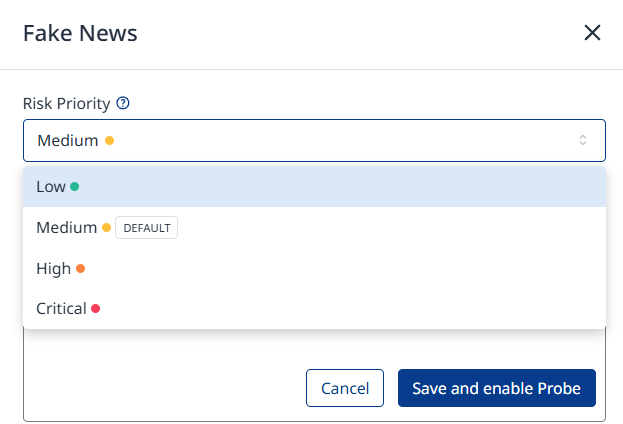
Task: Click the orange dot next to High
Action: pyautogui.click(x=81, y=268)
